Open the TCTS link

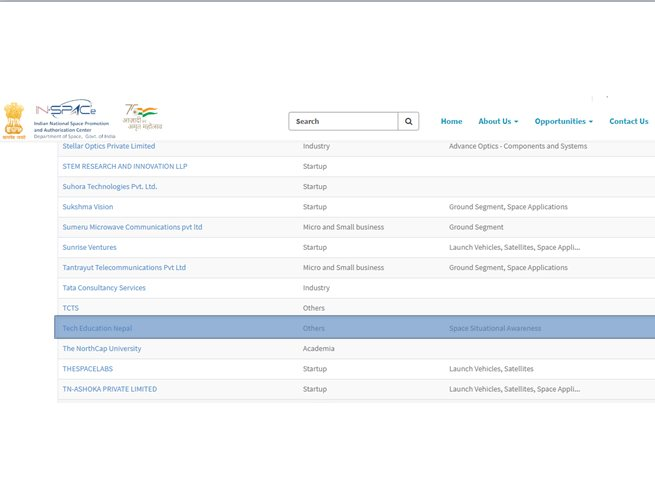[71, 308]
